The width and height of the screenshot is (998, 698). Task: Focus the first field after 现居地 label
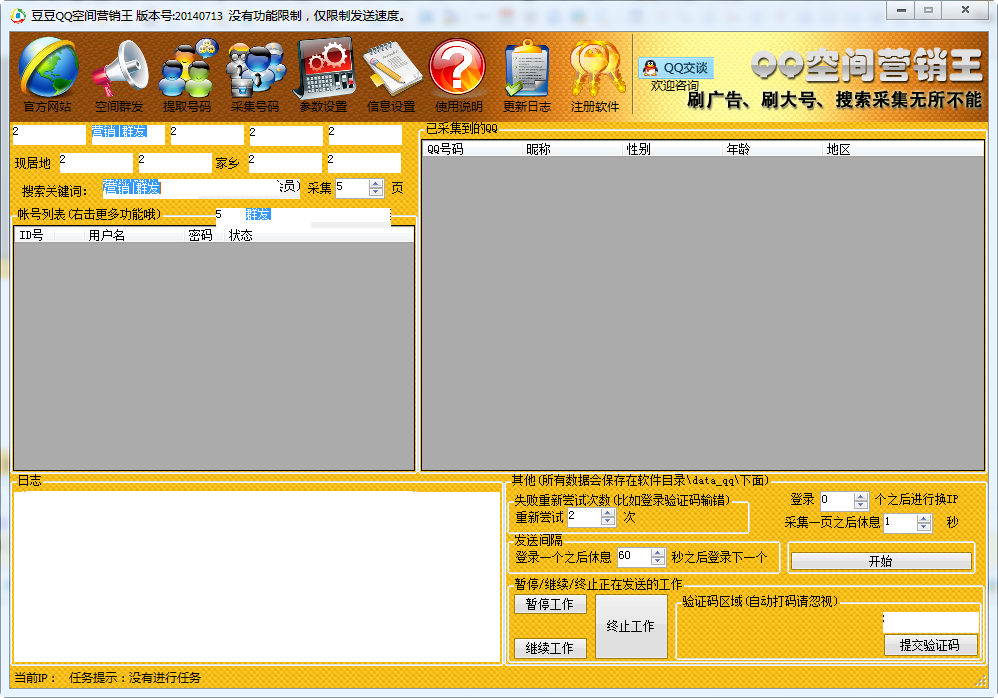point(96,163)
